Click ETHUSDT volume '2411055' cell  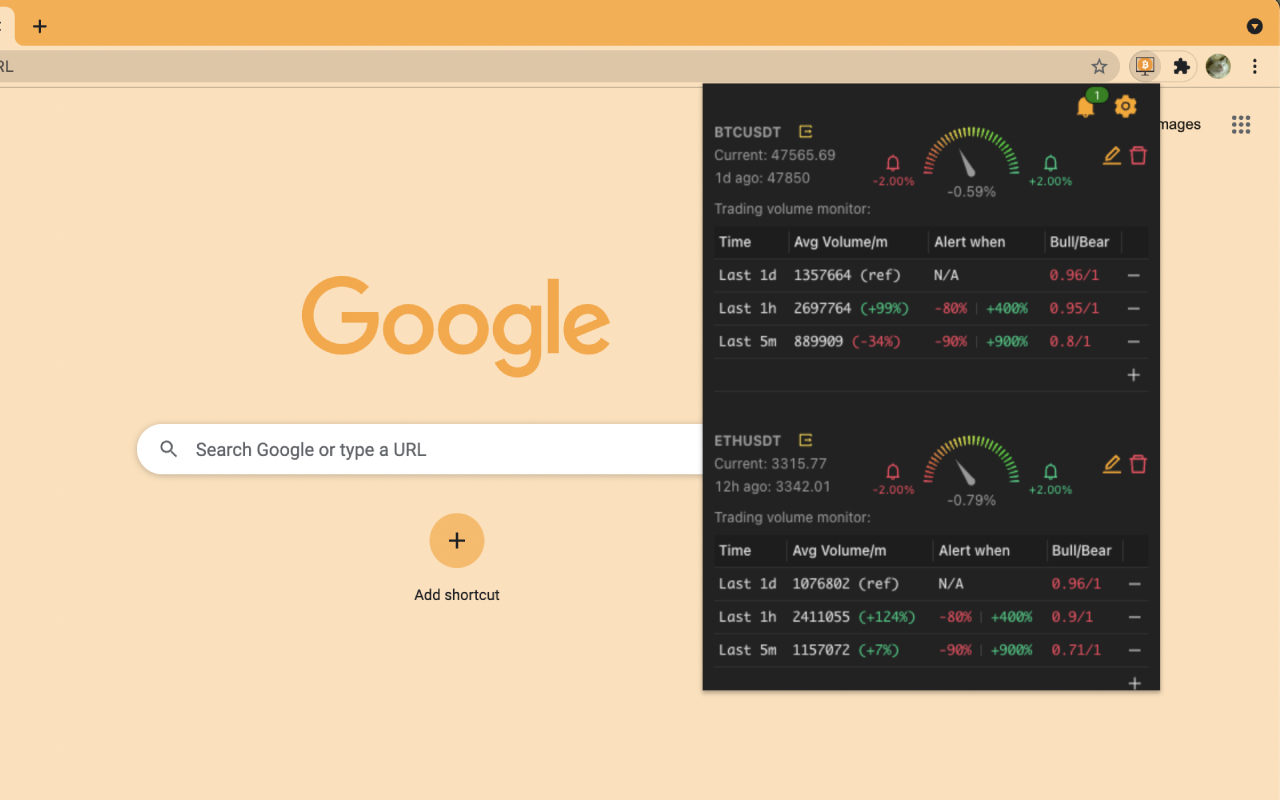[821, 617]
